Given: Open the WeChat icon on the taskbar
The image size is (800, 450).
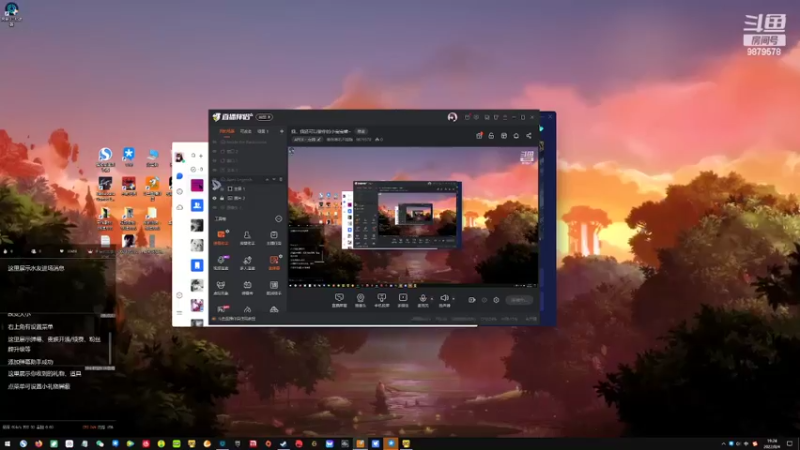Looking at the screenshot, I should (x=100, y=444).
